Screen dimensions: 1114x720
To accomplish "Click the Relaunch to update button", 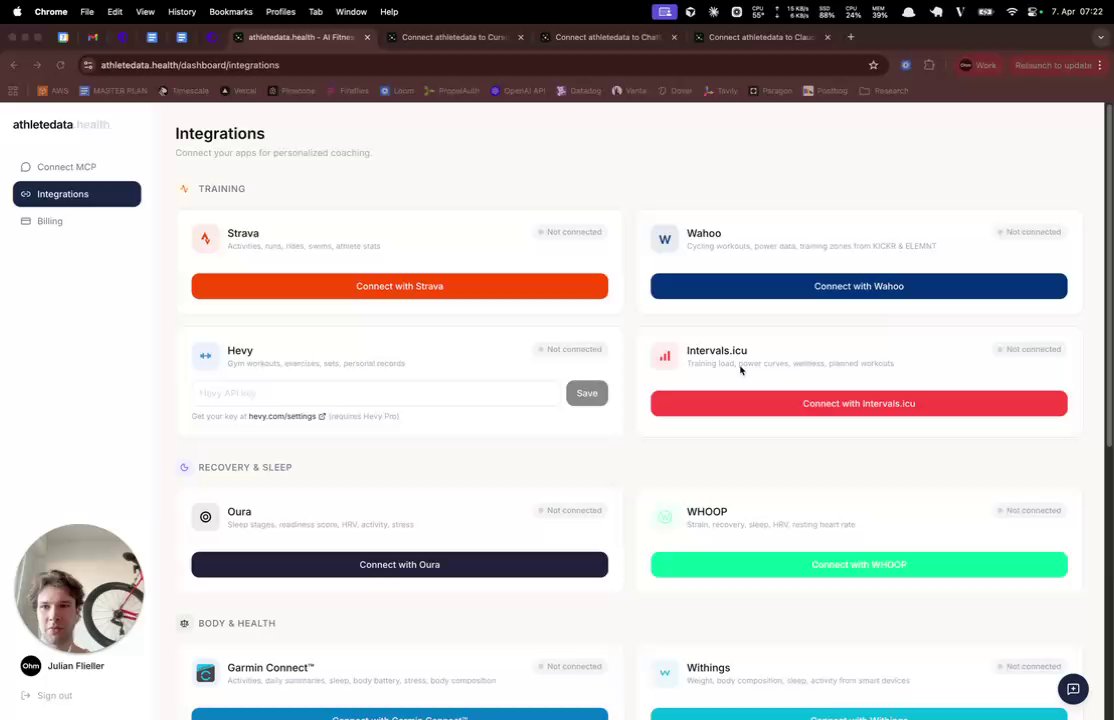I will pyautogui.click(x=1053, y=65).
